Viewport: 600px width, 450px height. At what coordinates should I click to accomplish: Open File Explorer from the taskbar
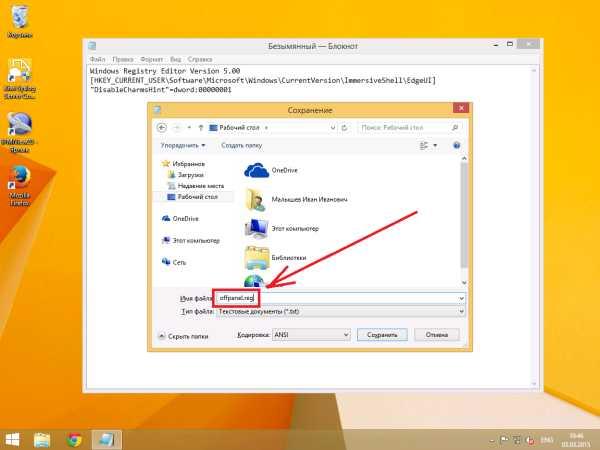pos(42,440)
